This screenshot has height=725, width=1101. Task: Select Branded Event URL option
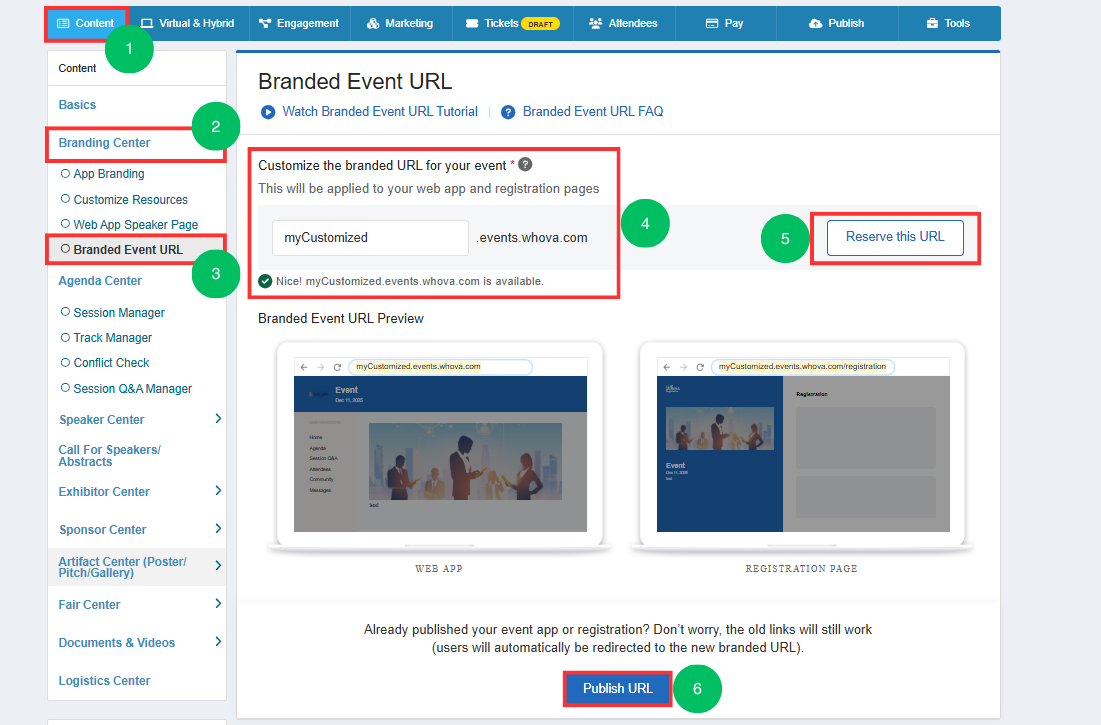pyautogui.click(x=128, y=250)
